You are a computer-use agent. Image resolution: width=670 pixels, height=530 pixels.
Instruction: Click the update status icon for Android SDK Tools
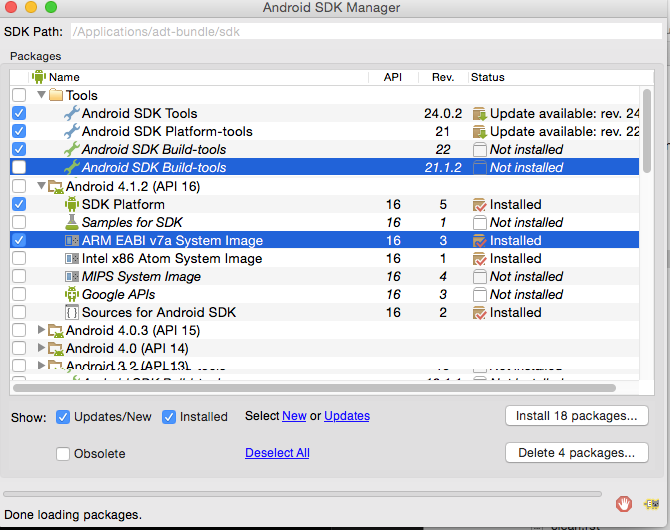[480, 114]
